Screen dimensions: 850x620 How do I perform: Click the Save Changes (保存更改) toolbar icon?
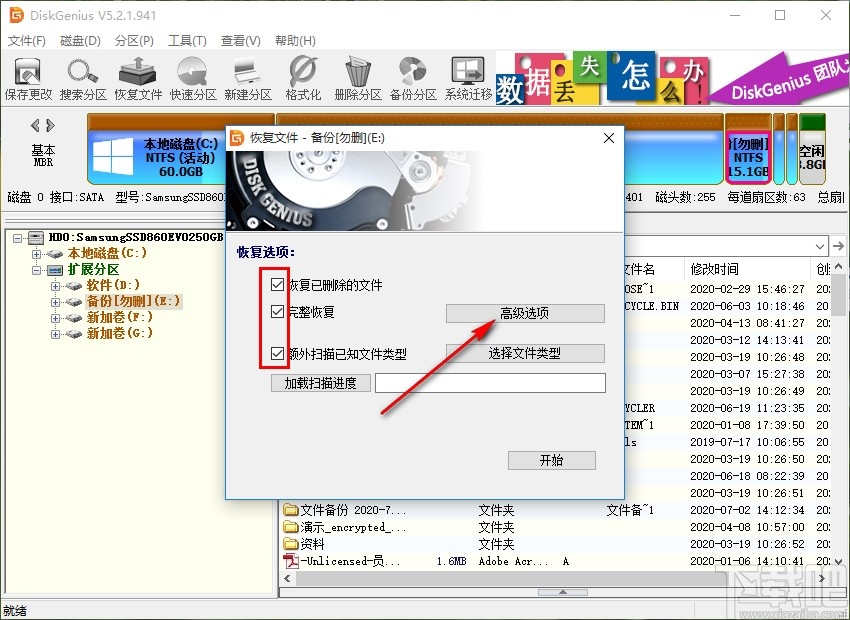pyautogui.click(x=28, y=79)
